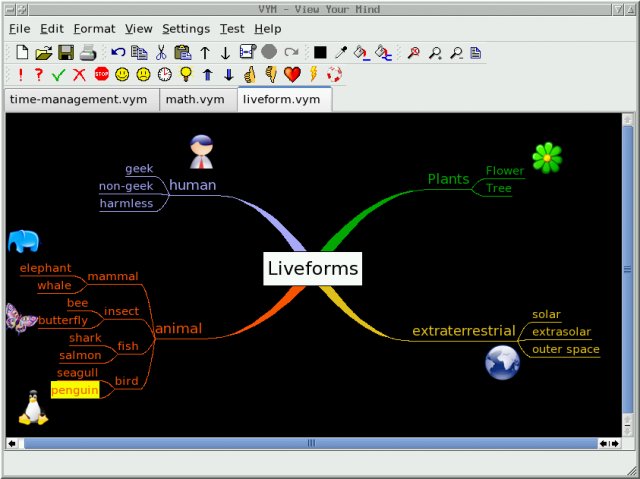Click the paint bucket color subtree icon

pos(383,53)
